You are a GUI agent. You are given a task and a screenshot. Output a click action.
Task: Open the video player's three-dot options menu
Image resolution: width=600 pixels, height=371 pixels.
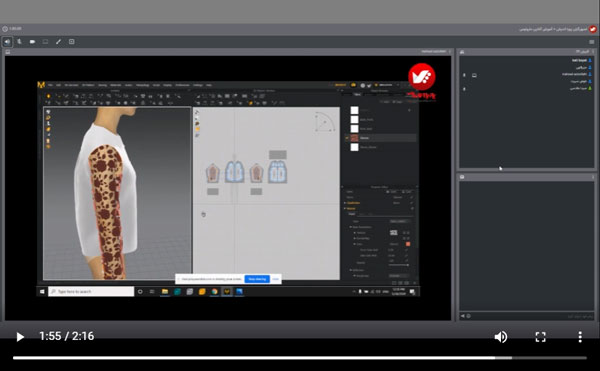580,337
